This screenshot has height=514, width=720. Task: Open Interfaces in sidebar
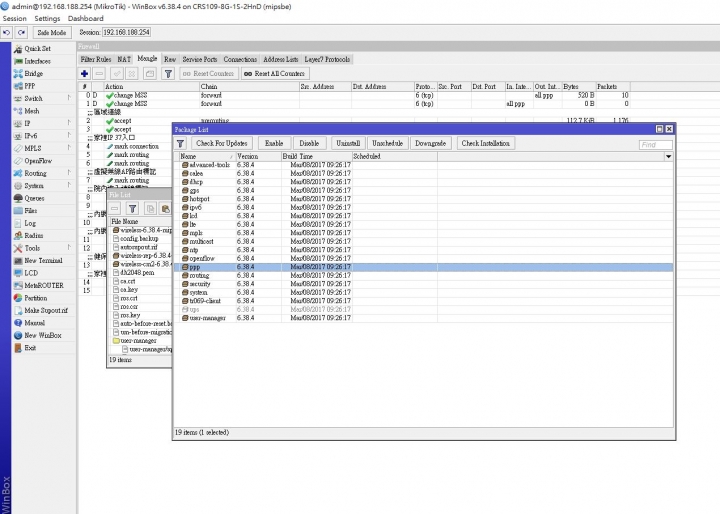click(37, 61)
